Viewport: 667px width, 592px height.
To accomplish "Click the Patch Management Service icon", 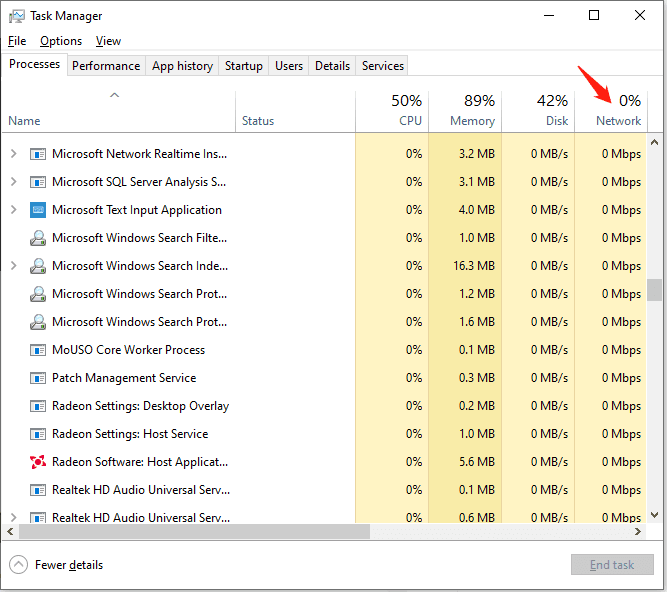I will (x=38, y=378).
